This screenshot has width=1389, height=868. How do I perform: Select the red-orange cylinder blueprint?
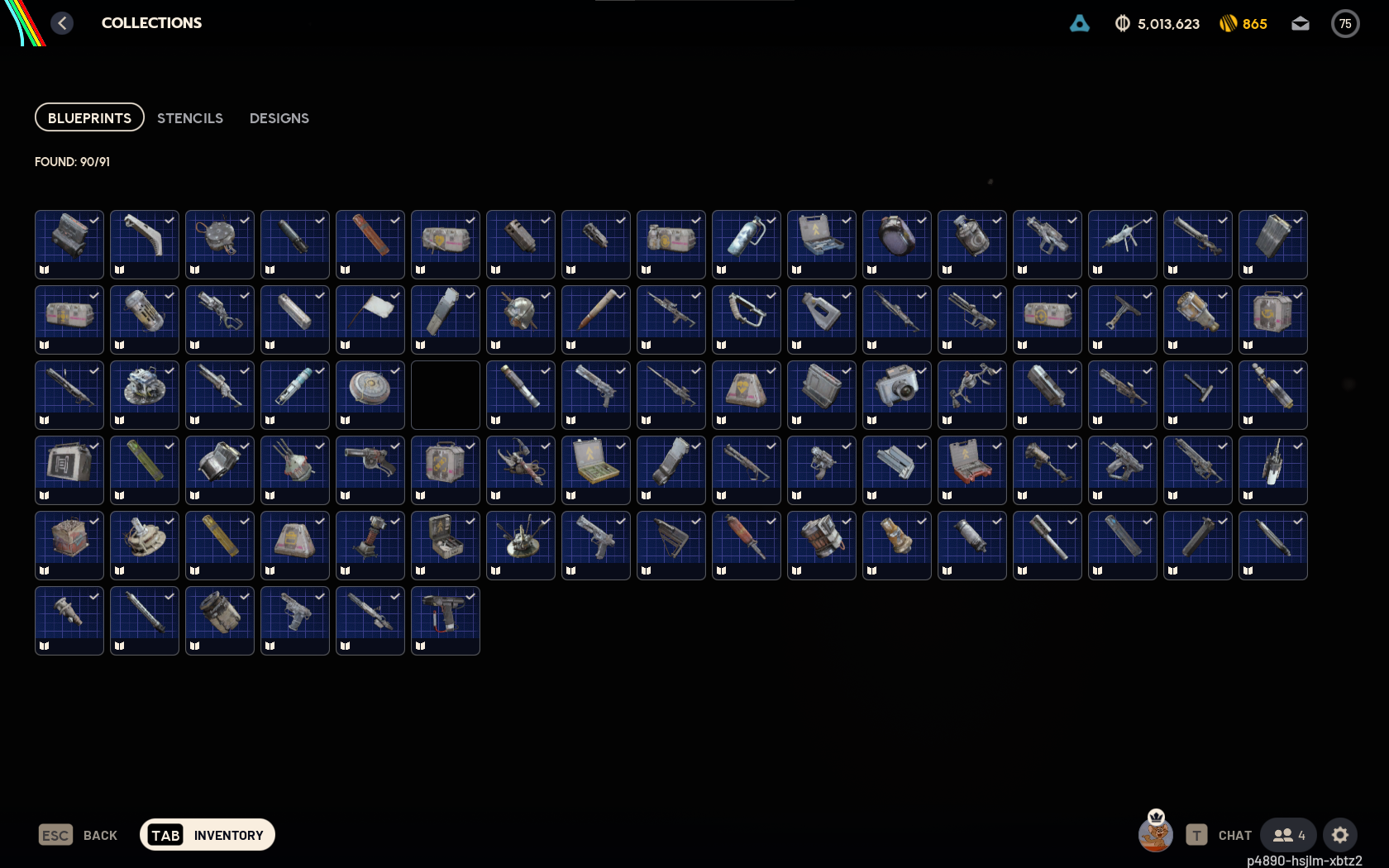point(370,245)
